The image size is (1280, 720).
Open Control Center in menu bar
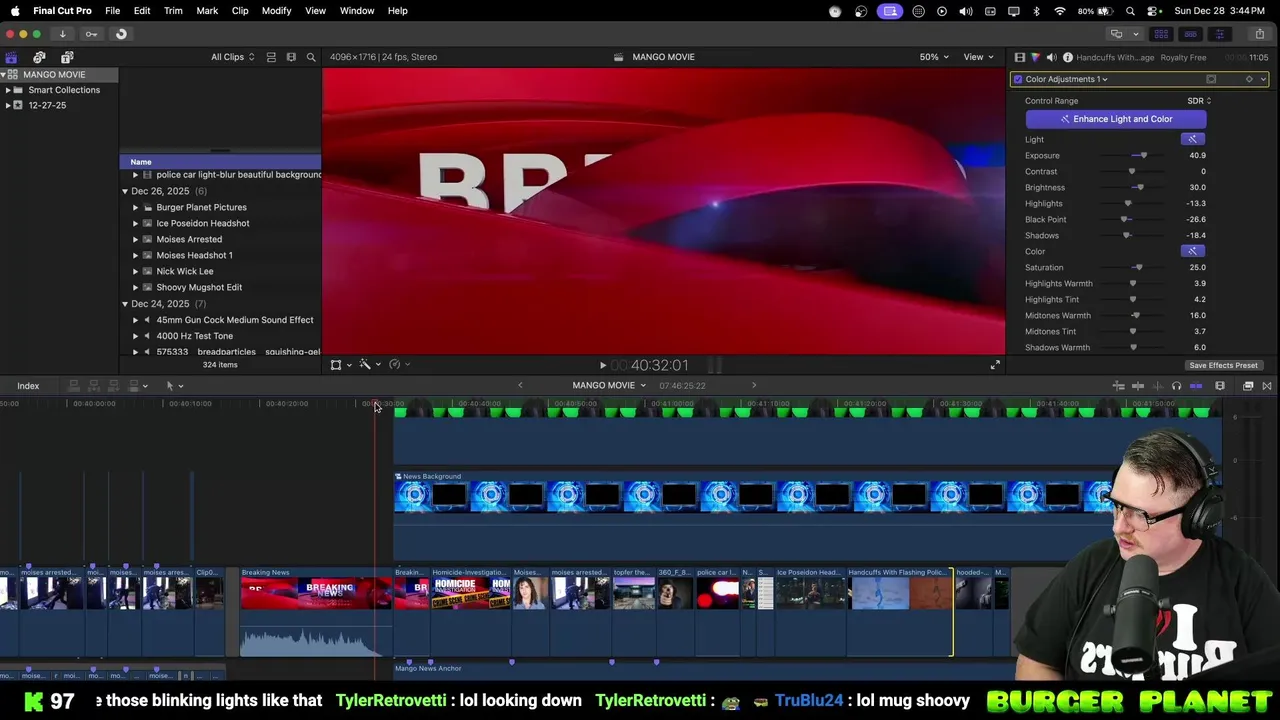pos(1153,11)
